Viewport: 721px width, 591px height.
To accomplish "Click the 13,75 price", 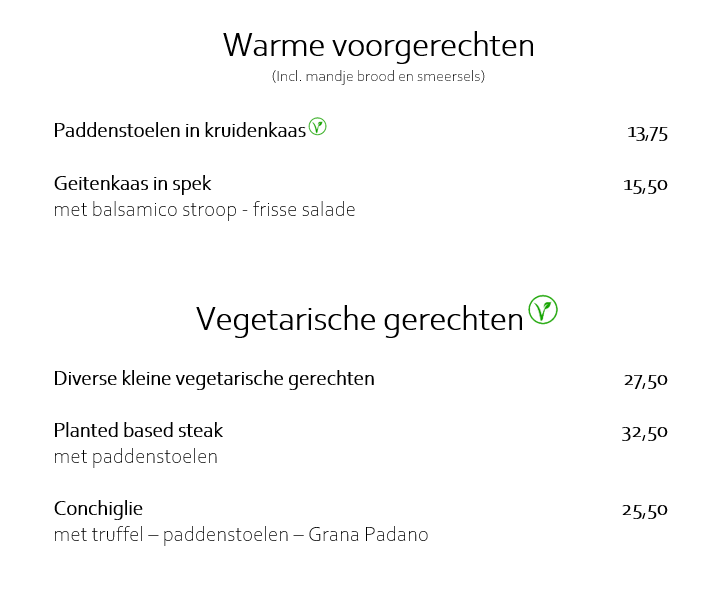I will pos(647,133).
